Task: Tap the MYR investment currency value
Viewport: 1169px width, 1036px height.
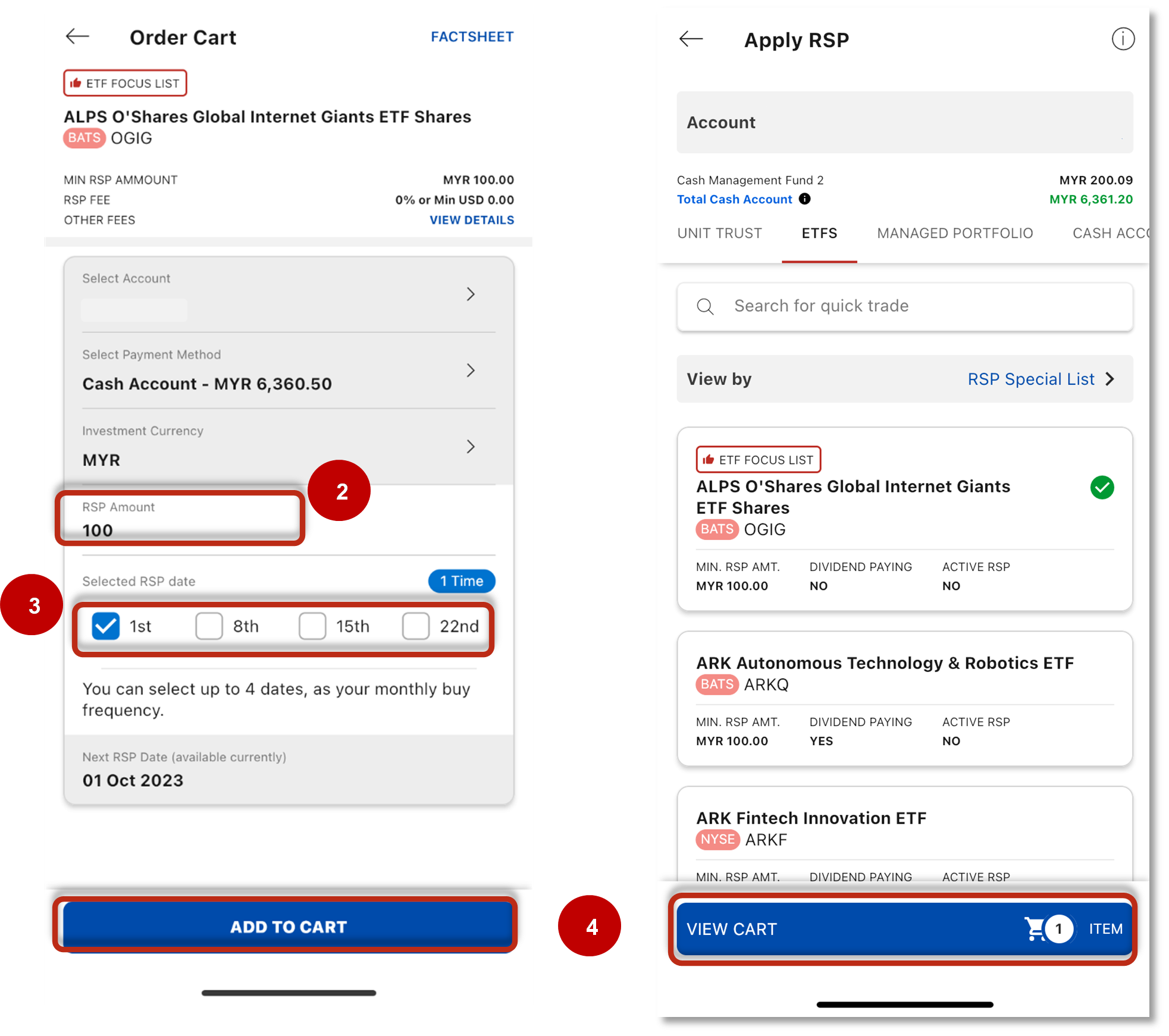Action: coord(101,460)
